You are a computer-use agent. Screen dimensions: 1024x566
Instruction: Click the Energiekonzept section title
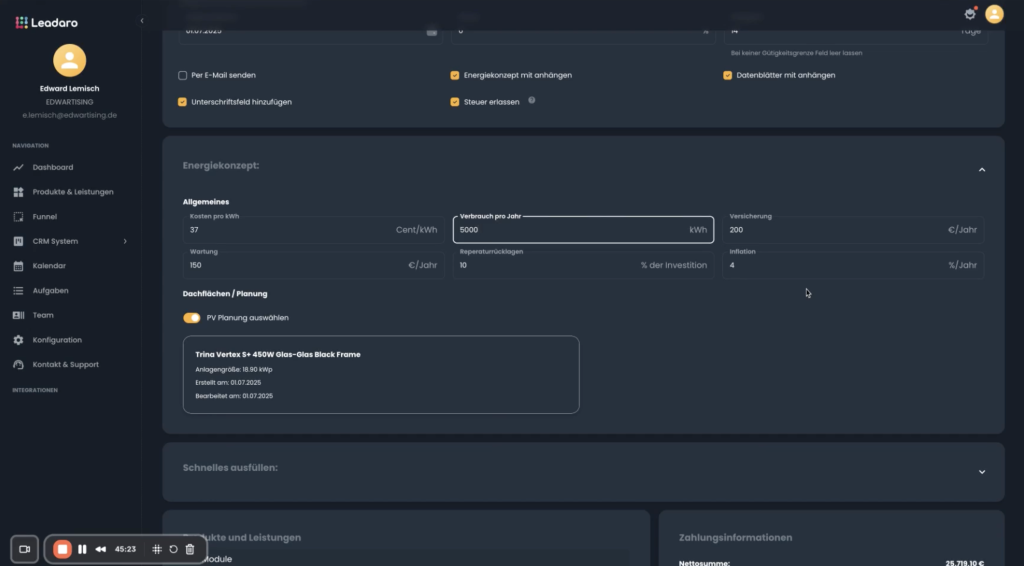221,166
